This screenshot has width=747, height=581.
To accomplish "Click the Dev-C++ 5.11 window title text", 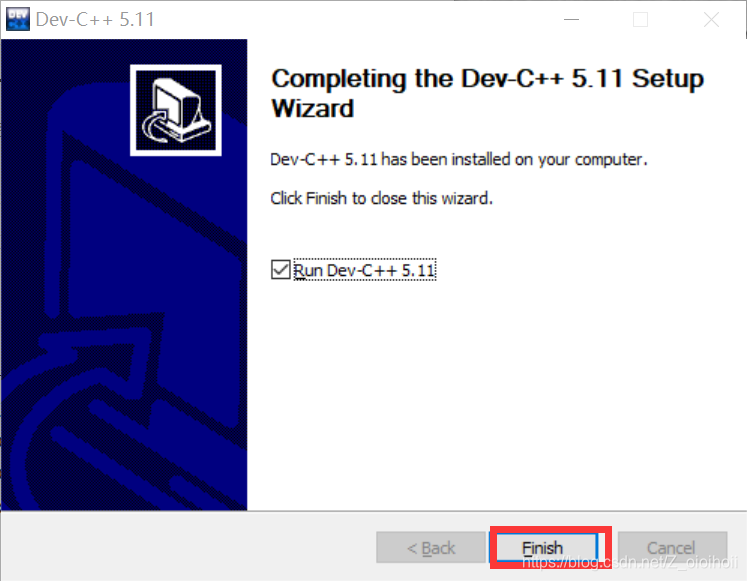I will (95, 20).
